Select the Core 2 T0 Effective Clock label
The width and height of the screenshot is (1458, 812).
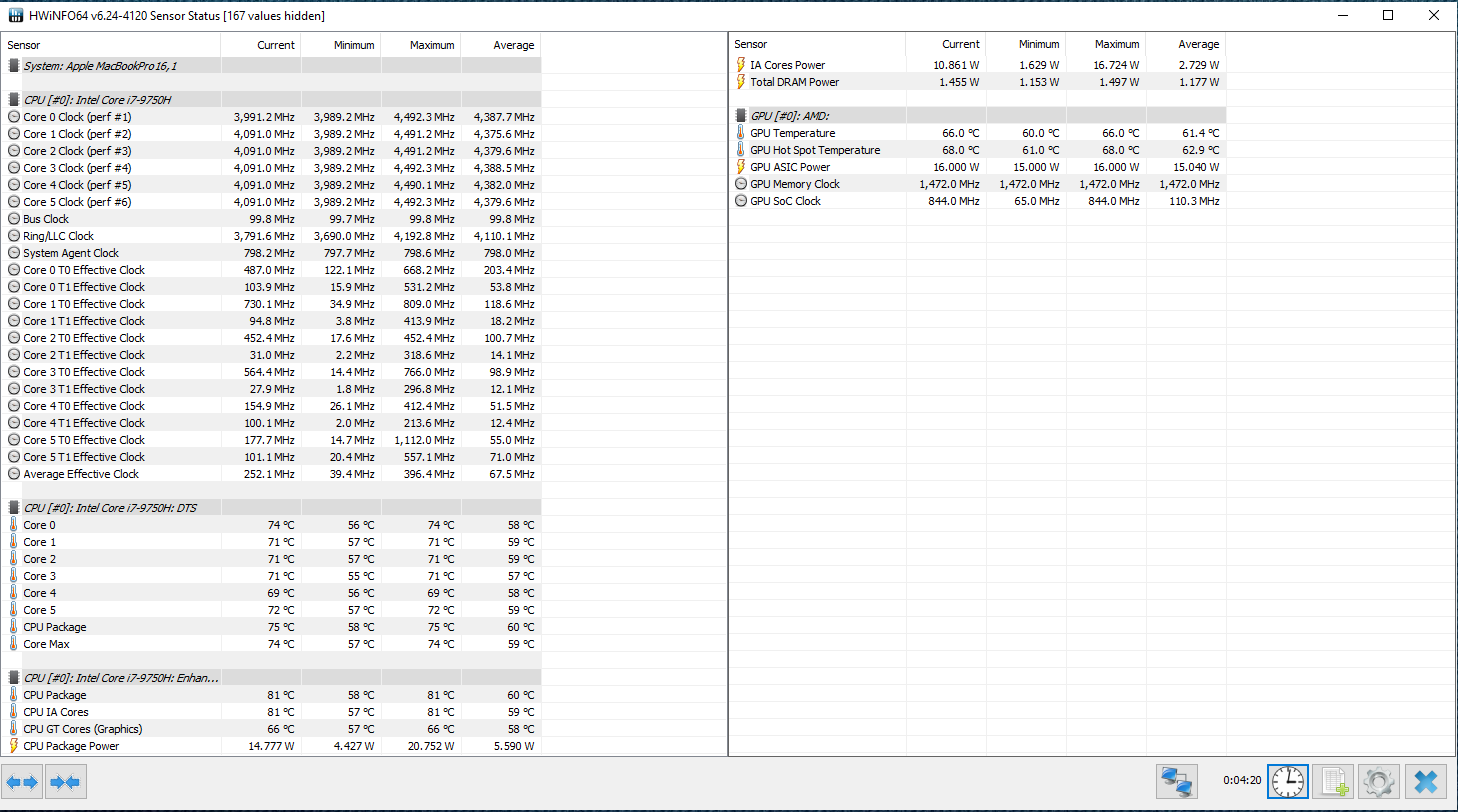click(84, 338)
